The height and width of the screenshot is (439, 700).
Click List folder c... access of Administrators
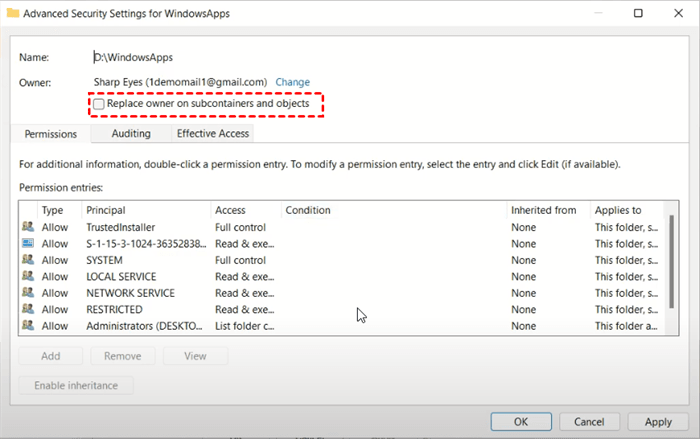245,326
